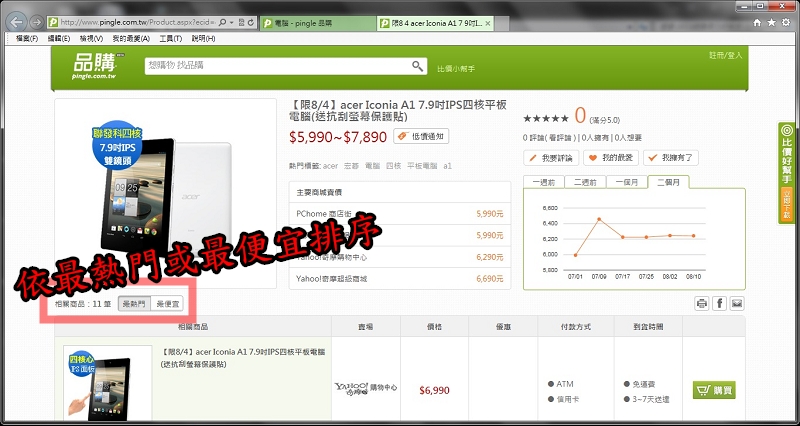Open the address bar dropdown arrow
Viewport: 800px width, 426px height.
tap(232, 23)
